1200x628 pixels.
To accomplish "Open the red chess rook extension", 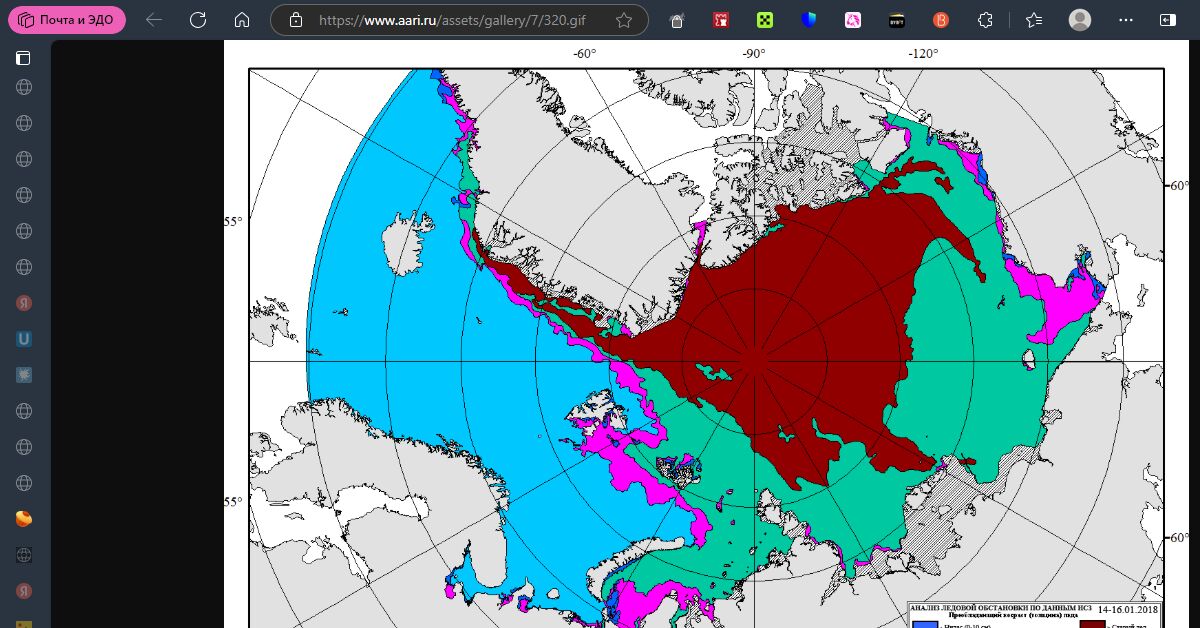I will [721, 20].
